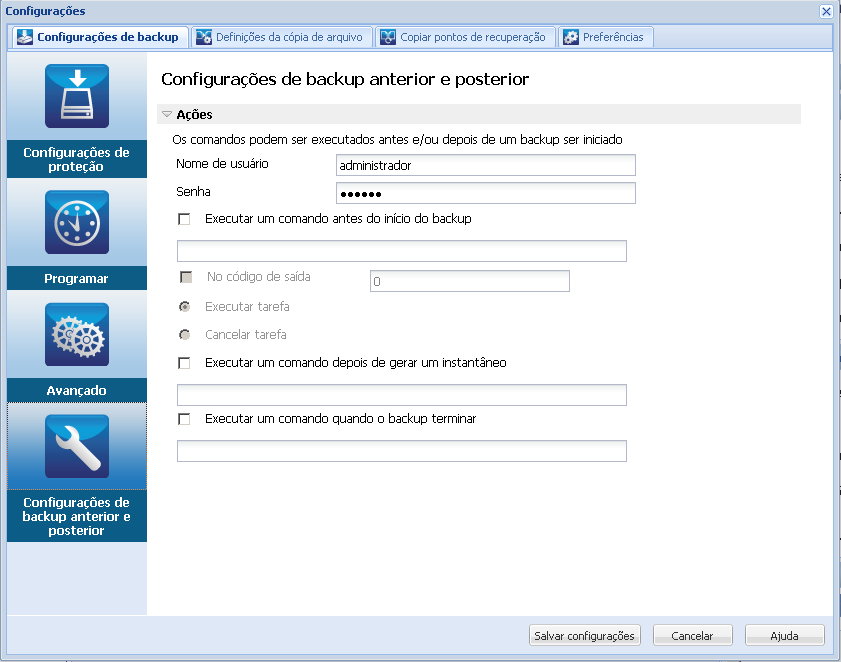
Task: Enable Executar um comando quando o backup terminar
Action: pyautogui.click(x=185, y=418)
